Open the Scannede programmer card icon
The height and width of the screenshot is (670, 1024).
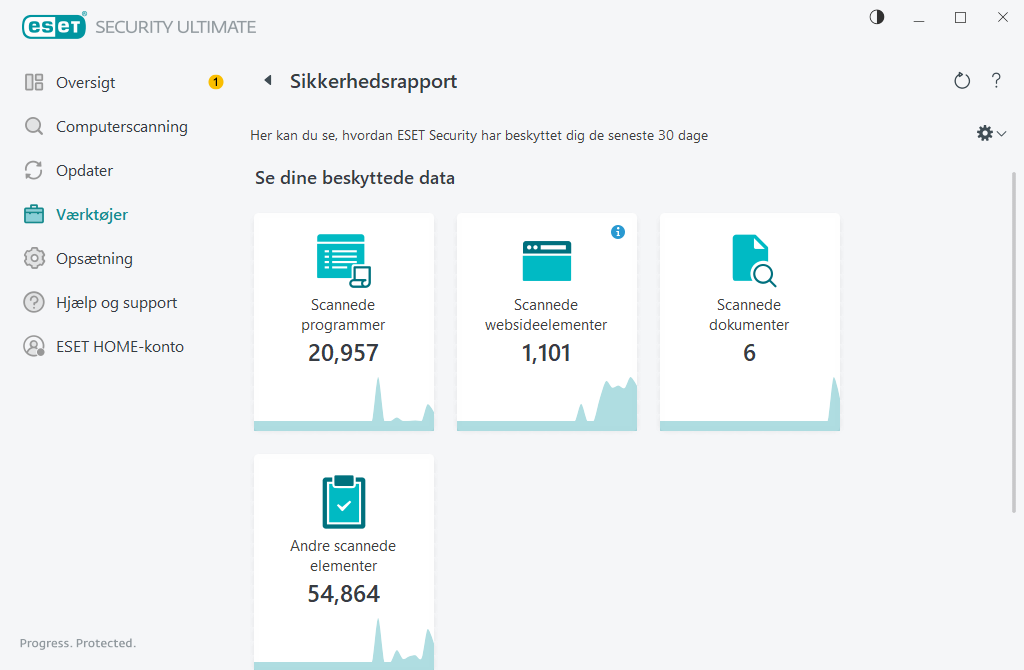click(344, 261)
